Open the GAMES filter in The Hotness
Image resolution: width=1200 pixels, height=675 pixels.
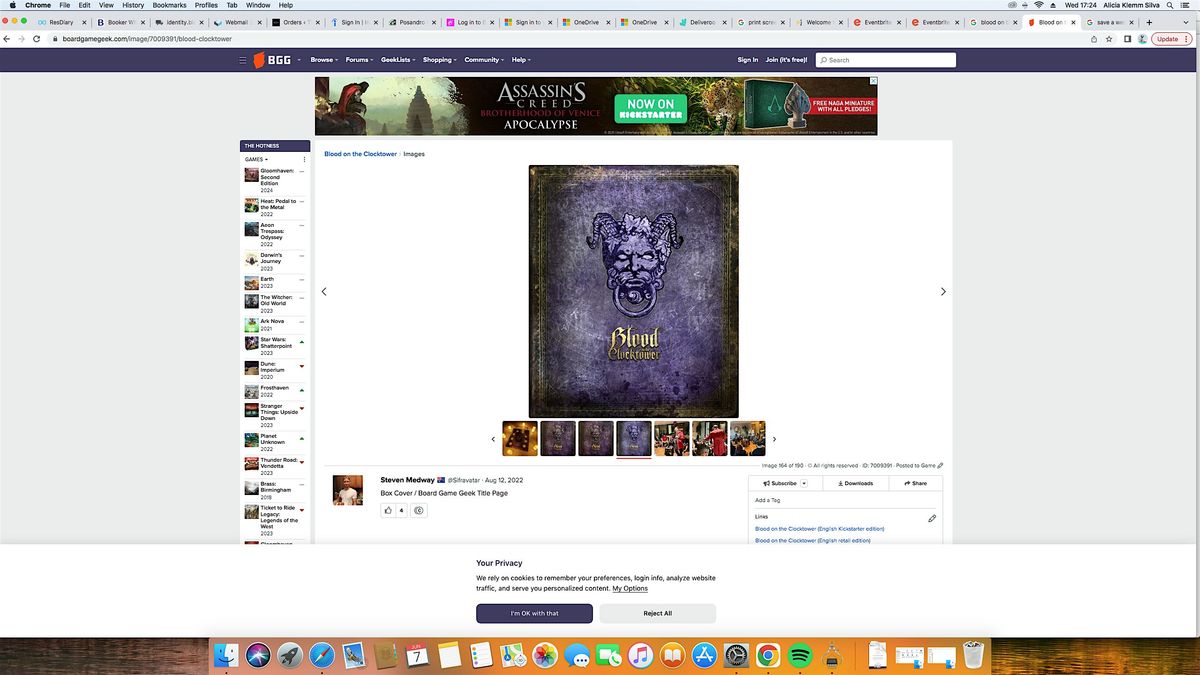(x=256, y=159)
